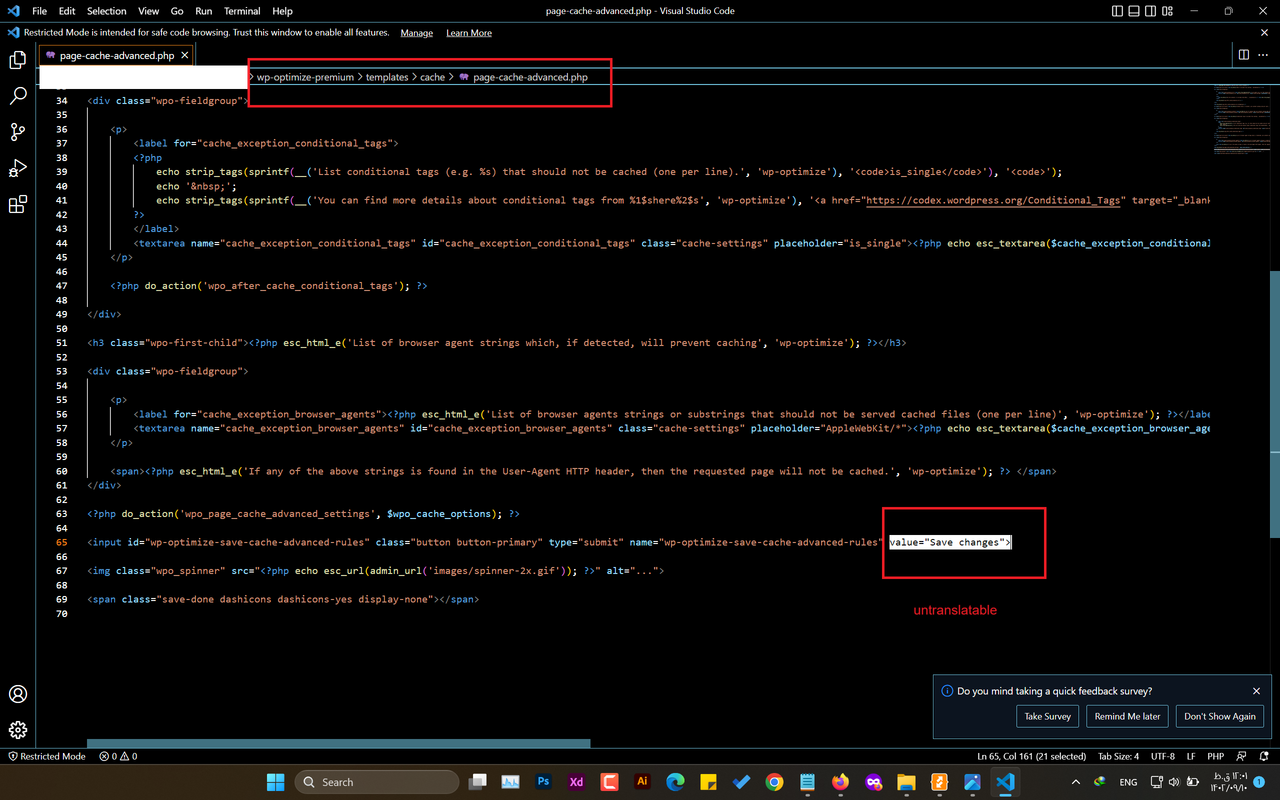This screenshot has height=800, width=1280.
Task: Click Take Survey button
Action: point(1048,716)
